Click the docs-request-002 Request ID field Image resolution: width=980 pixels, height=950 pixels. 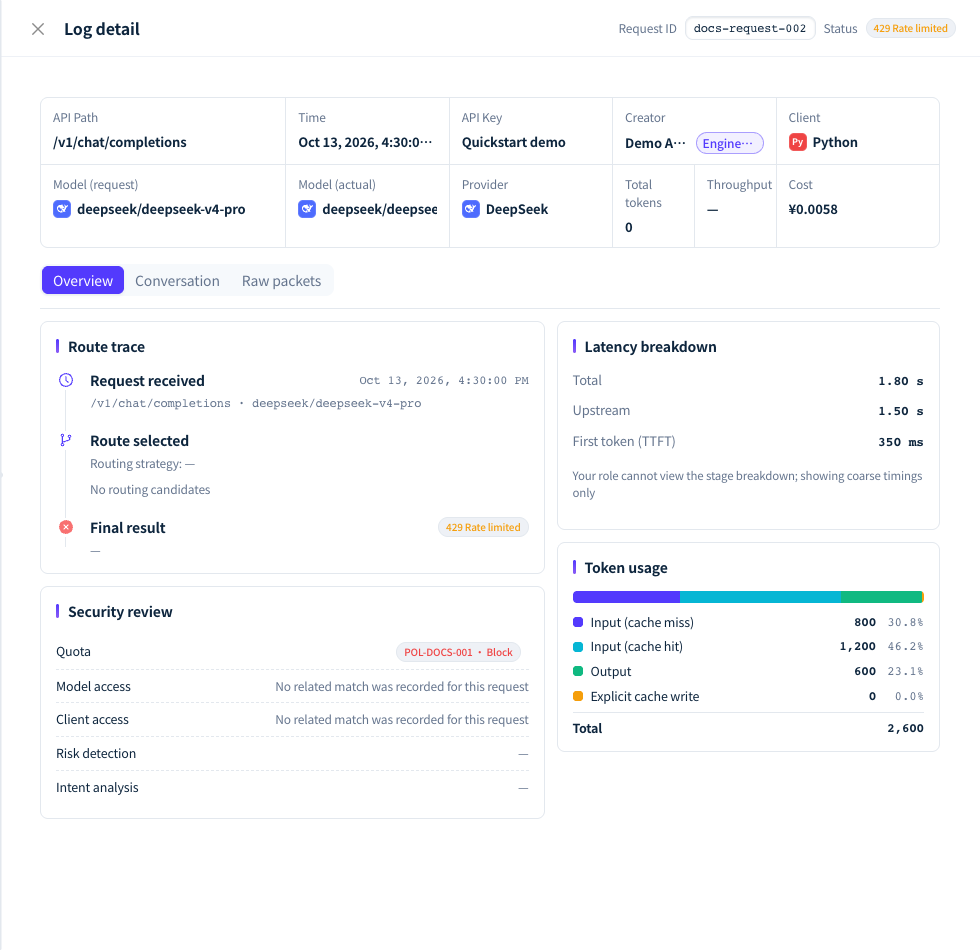(750, 28)
